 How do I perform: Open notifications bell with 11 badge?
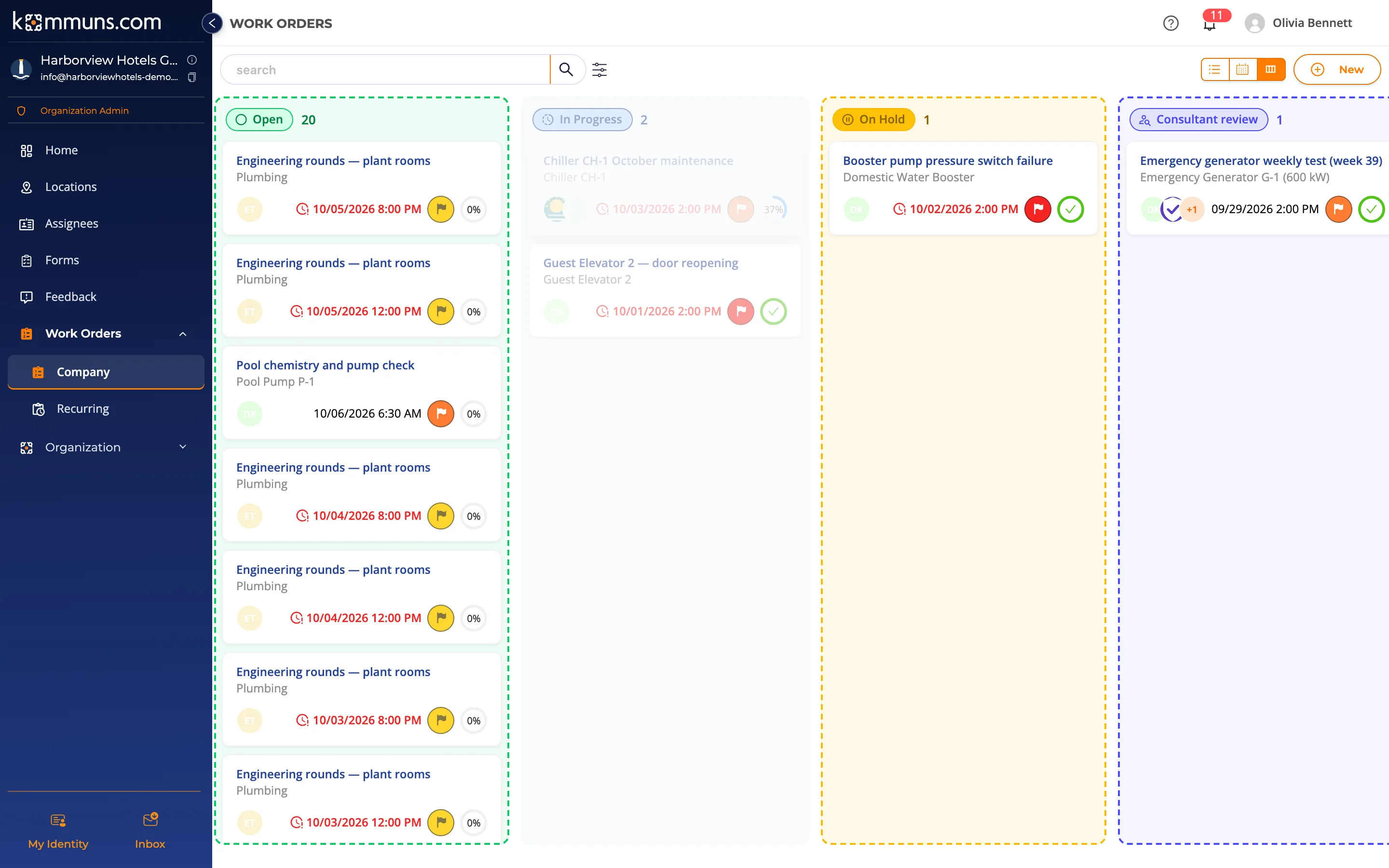coord(1210,24)
